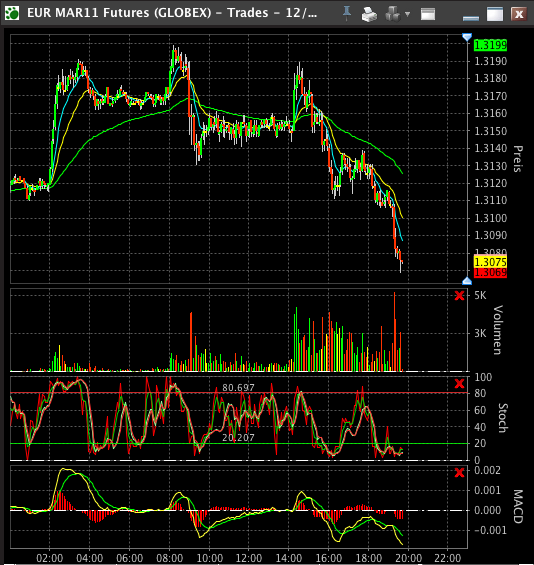Open the chart blocks configuration icon
The image size is (534, 565).
(x=392, y=14)
